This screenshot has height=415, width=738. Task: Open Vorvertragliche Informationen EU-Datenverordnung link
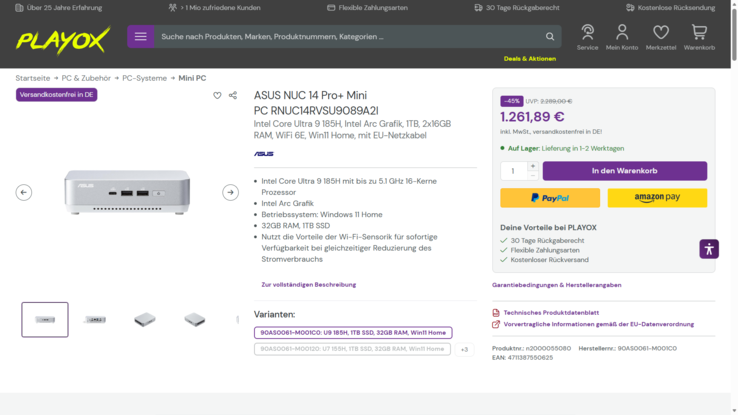[599, 324]
